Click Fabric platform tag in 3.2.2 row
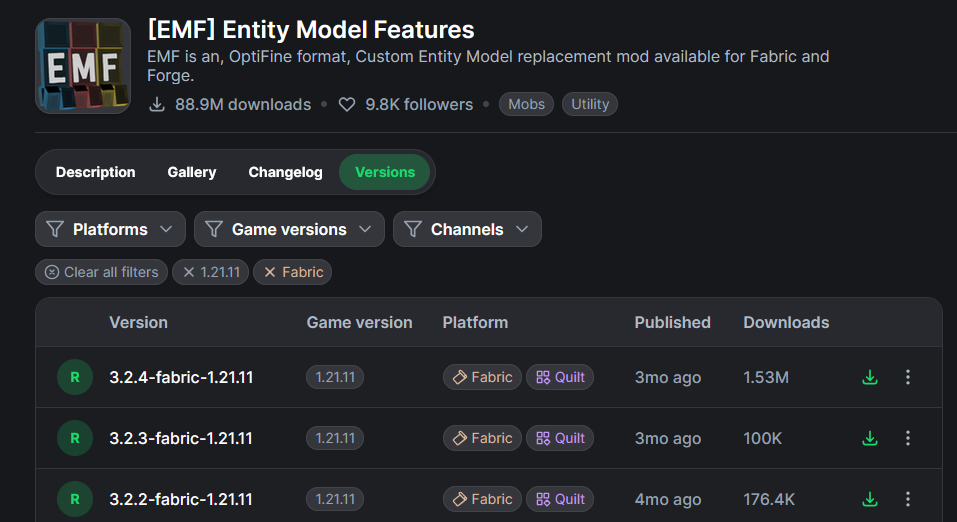 tap(482, 499)
